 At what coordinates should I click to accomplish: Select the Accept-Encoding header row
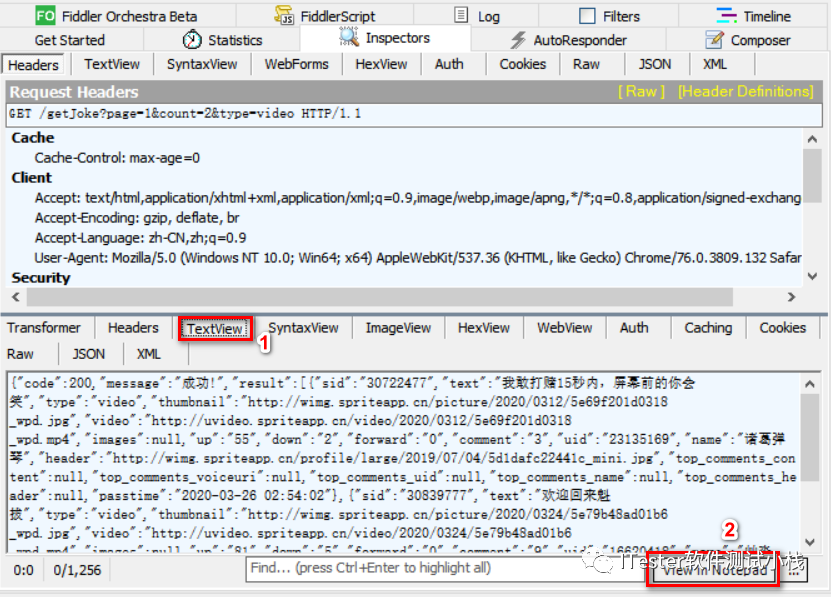pos(137,218)
